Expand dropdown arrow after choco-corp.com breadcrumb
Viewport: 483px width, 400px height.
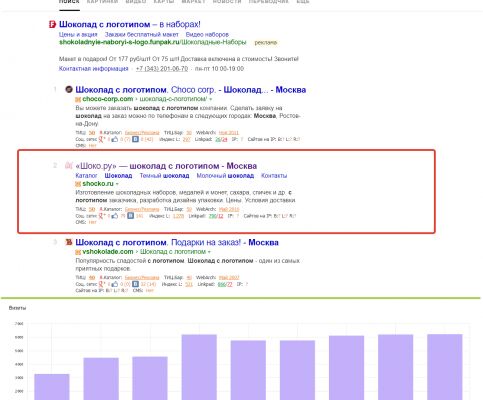[210, 99]
